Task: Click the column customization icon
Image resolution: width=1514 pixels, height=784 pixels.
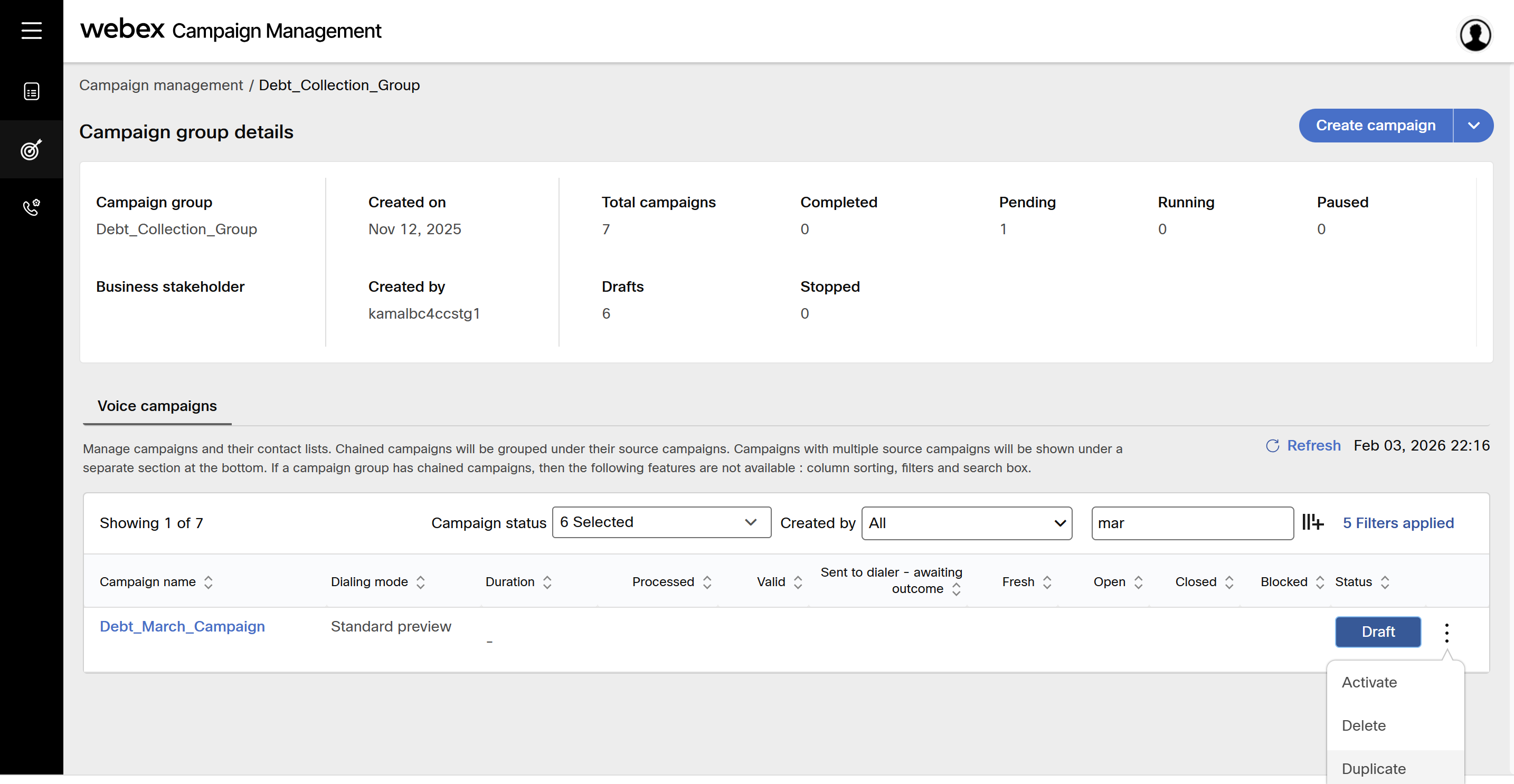Action: (x=1312, y=522)
